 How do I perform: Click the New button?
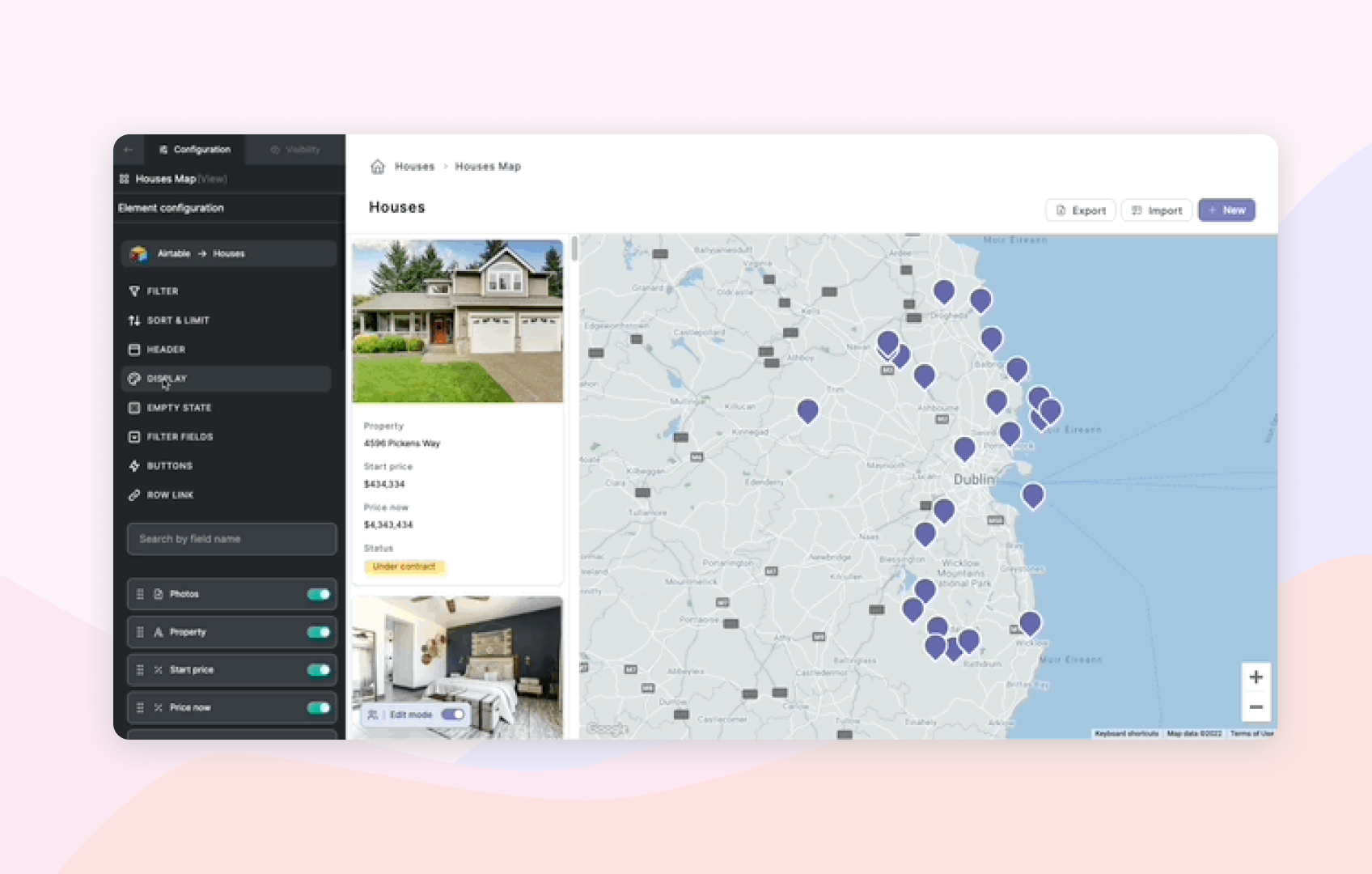[1226, 210]
